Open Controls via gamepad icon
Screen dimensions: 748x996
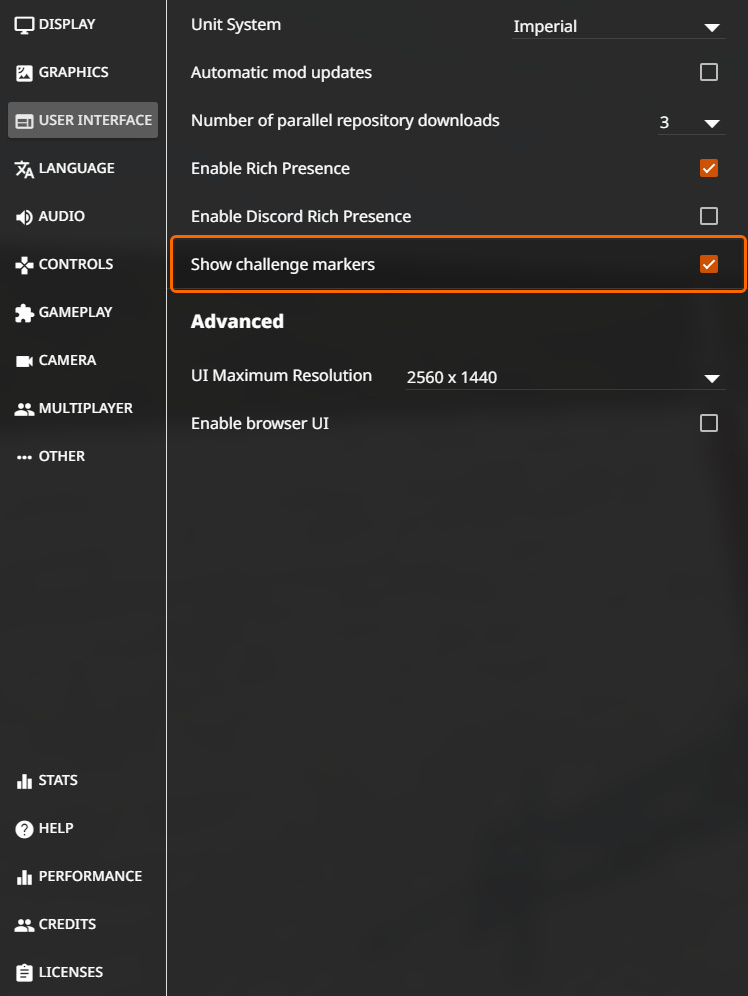point(24,265)
